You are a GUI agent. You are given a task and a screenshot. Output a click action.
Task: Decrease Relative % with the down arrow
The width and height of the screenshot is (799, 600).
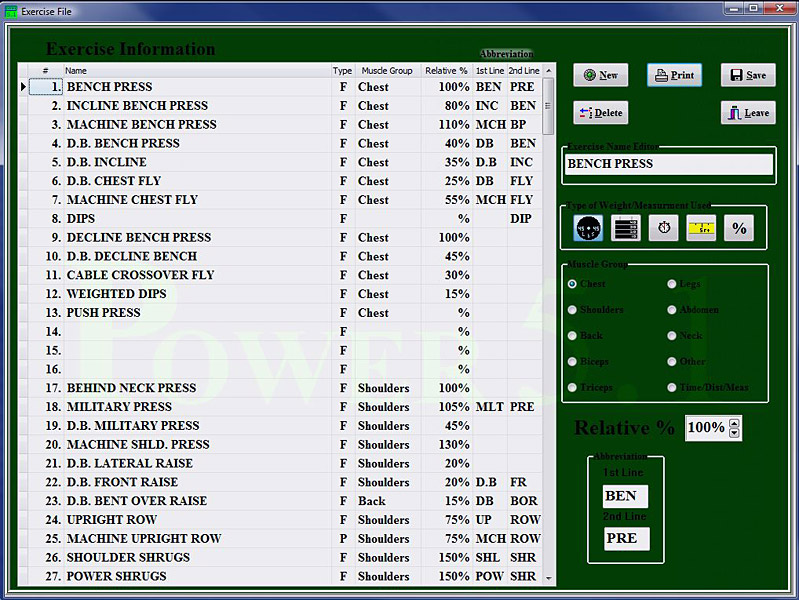[735, 433]
